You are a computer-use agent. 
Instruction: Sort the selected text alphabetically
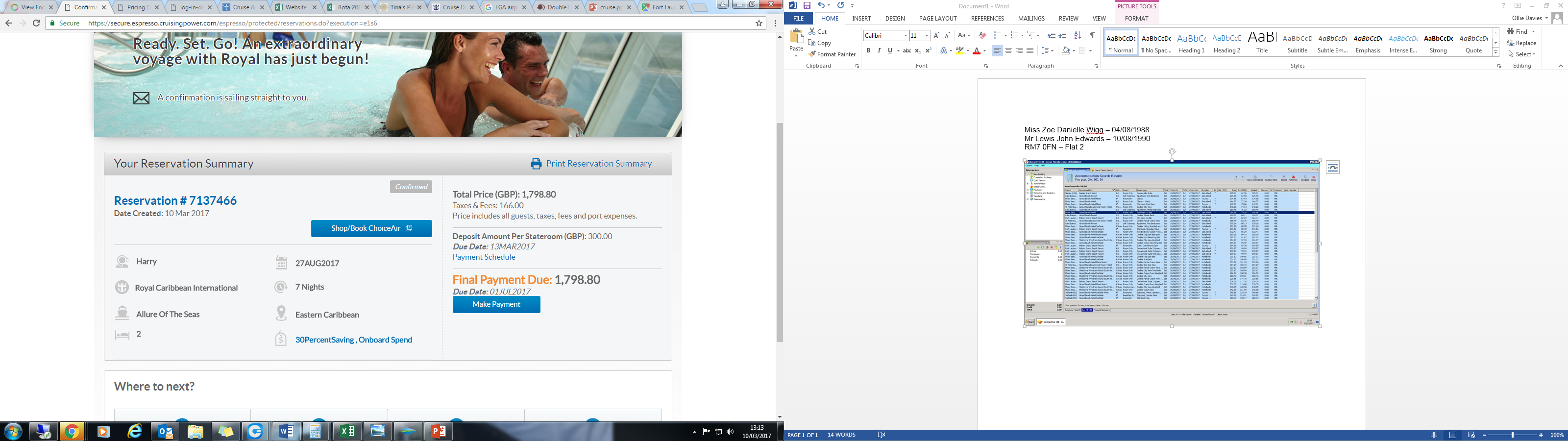(x=1078, y=35)
